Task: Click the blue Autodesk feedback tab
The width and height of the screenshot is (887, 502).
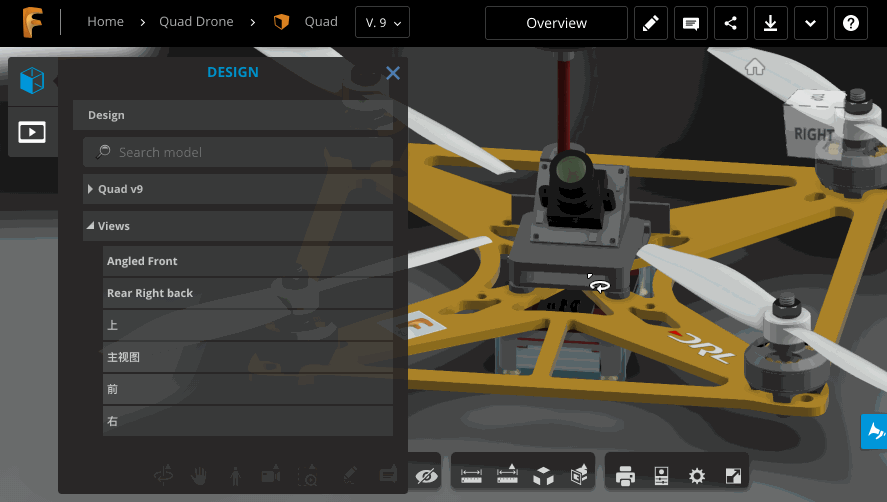Action: pyautogui.click(x=874, y=431)
